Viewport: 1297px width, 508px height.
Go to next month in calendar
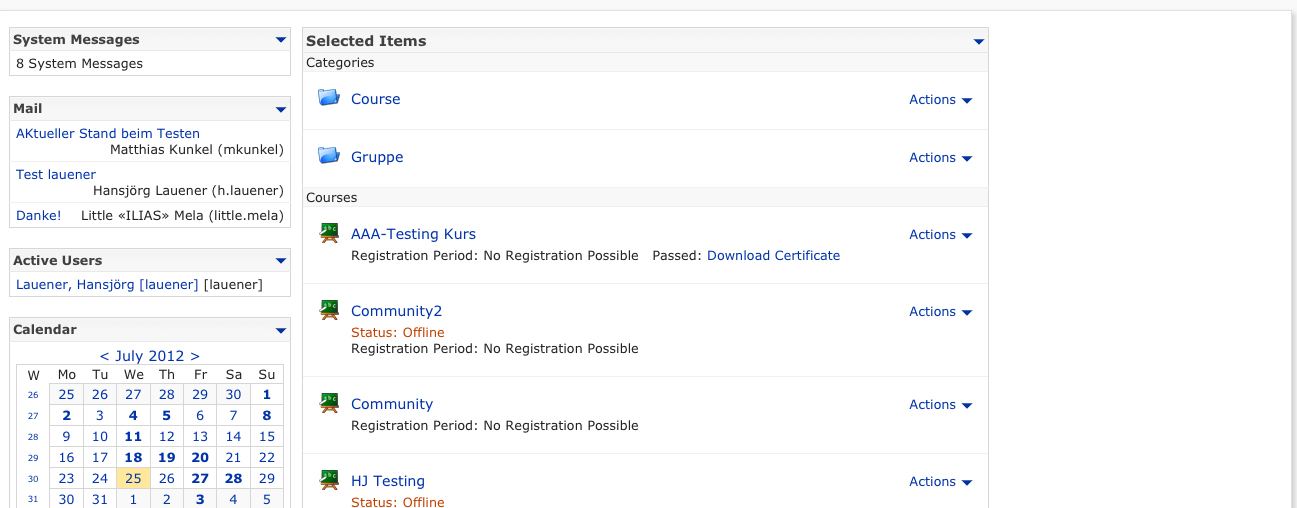tap(195, 356)
